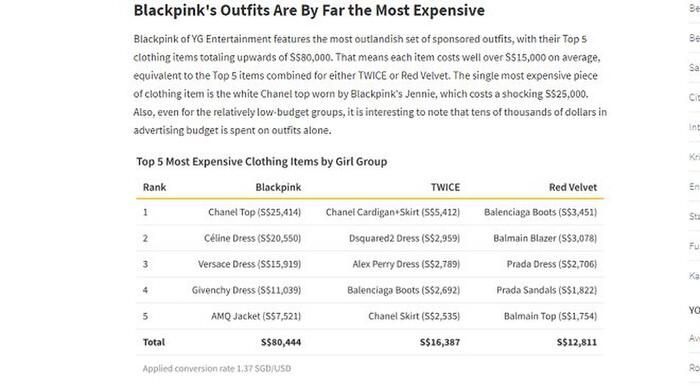Select cell "Chanel Top (S$25,414)"
Image resolution: width=700 pixels, height=386 pixels.
click(254, 212)
